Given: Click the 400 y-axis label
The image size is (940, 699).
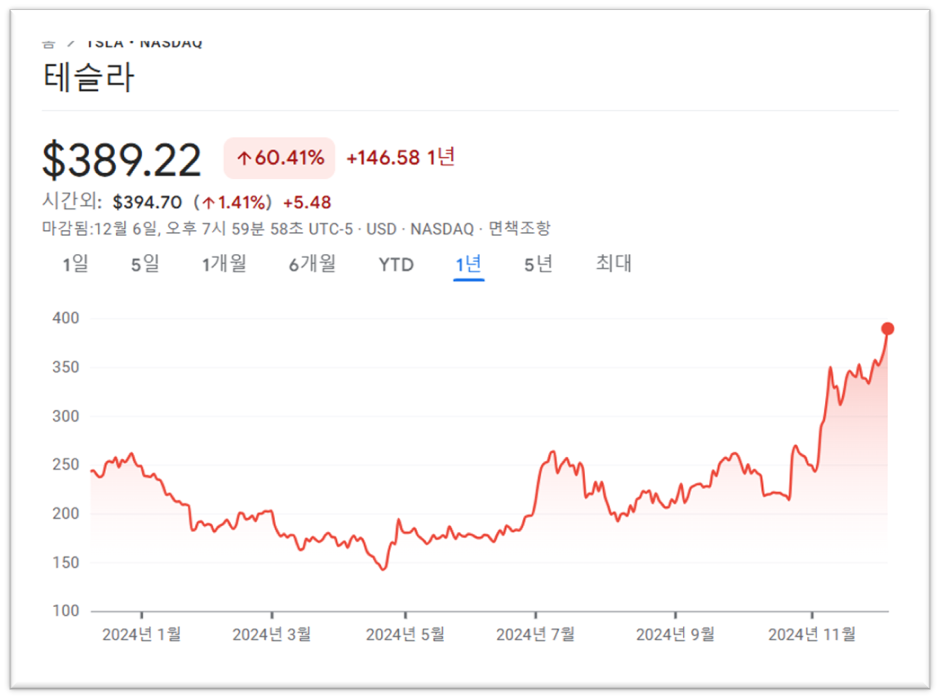Looking at the screenshot, I should click(x=65, y=318).
